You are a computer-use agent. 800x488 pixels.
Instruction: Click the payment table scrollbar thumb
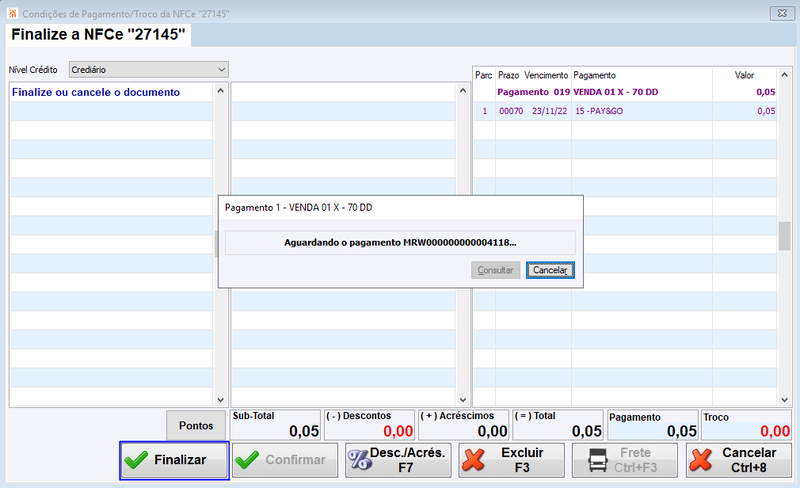click(784, 236)
